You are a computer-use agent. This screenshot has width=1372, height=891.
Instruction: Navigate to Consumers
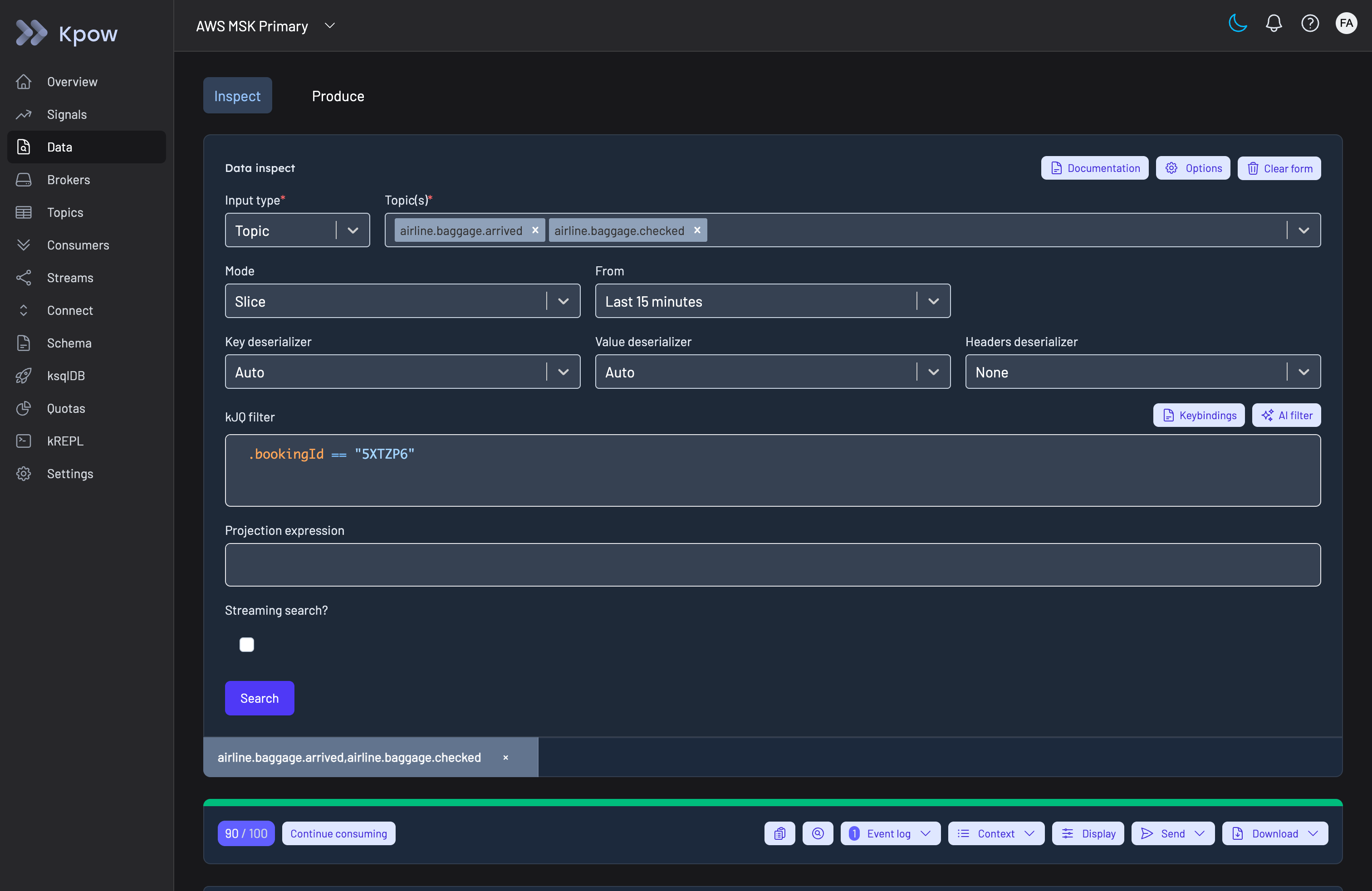pos(87,245)
